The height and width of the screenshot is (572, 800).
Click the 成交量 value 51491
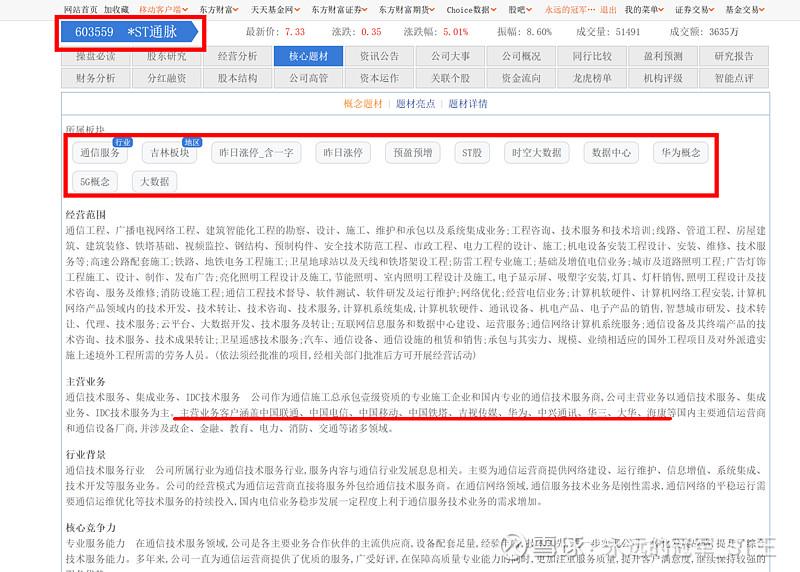tap(628, 32)
